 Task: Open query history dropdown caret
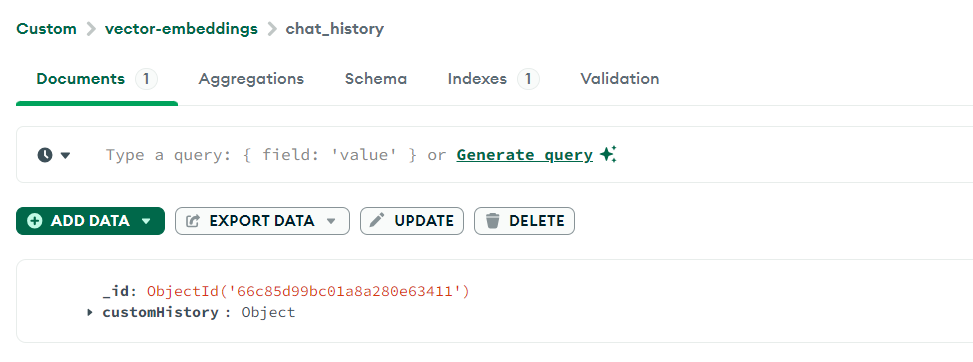[65, 155]
